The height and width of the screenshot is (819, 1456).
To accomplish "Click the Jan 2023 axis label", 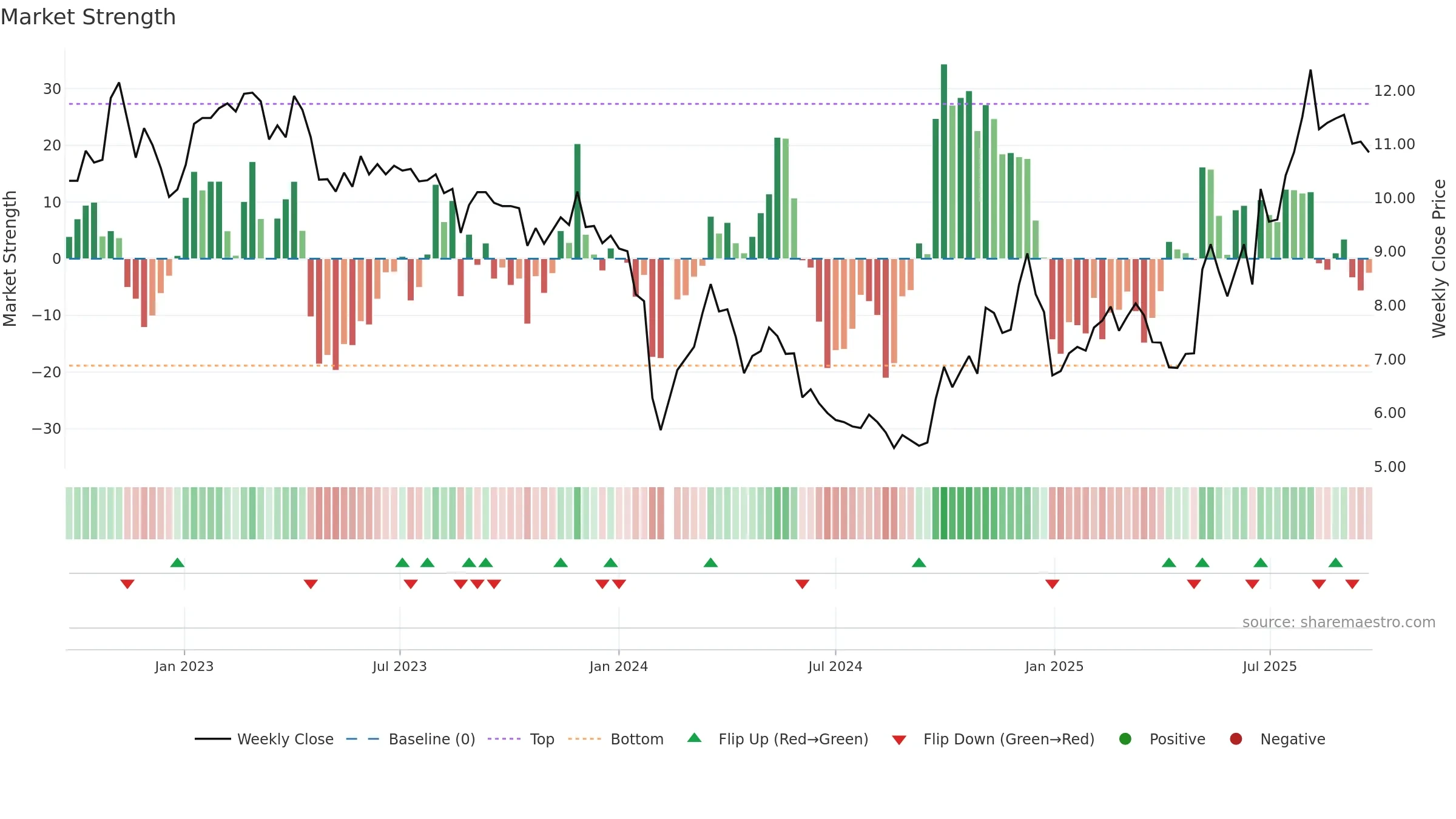I will pyautogui.click(x=184, y=666).
